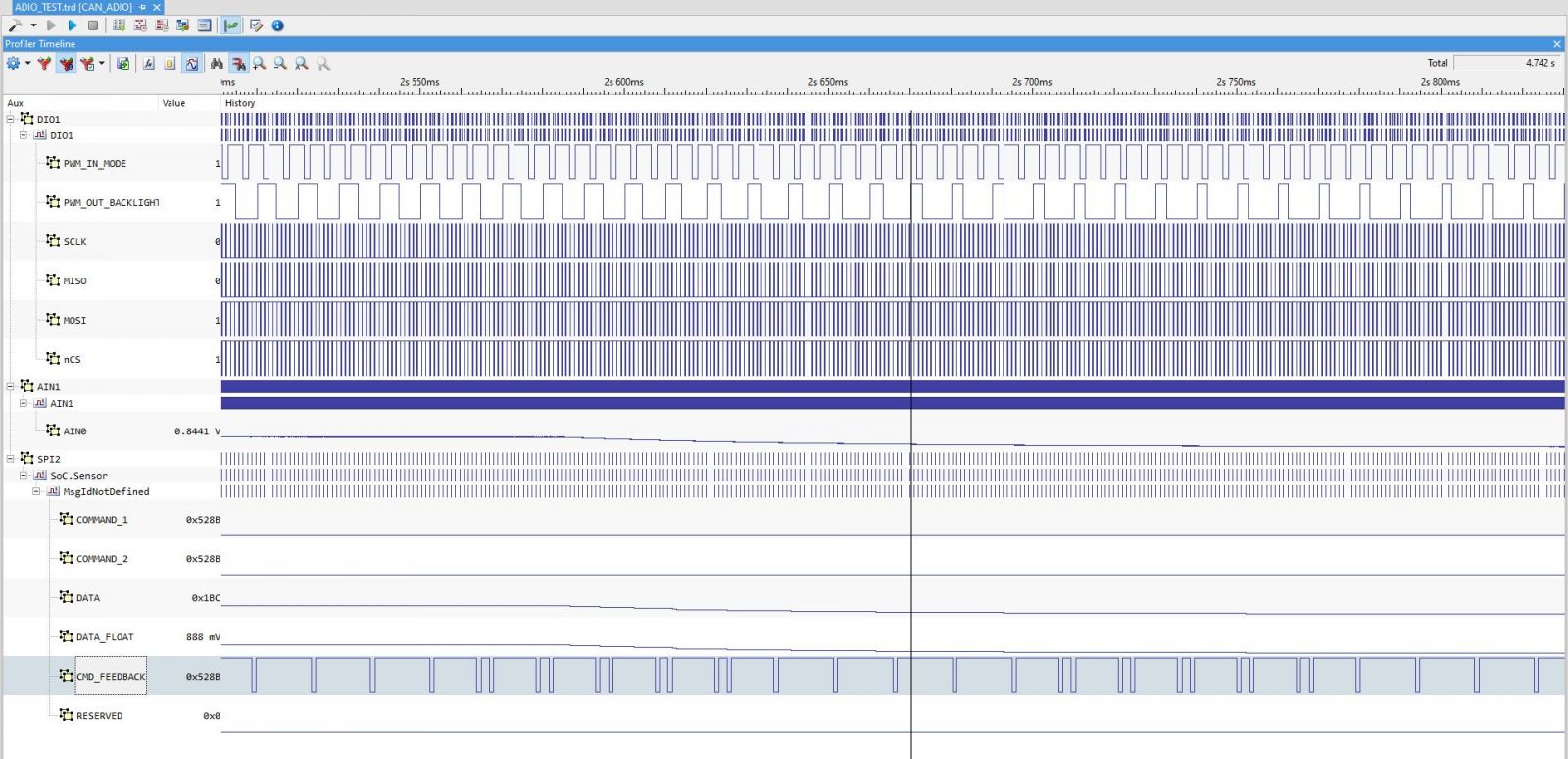1568x759 pixels.
Task: Collapse the nested AIN1 node
Action: click(24, 403)
